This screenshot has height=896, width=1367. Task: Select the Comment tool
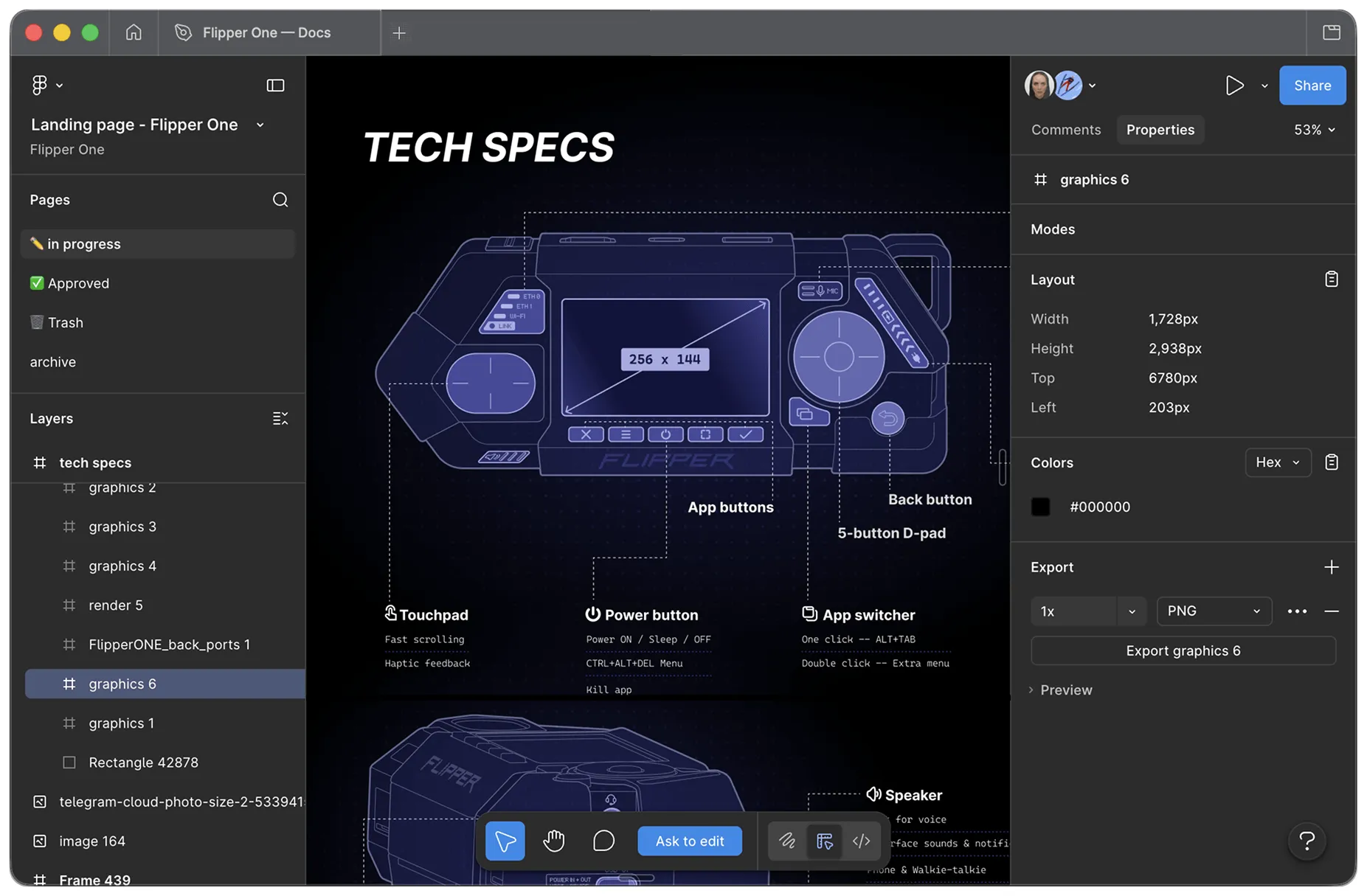603,841
